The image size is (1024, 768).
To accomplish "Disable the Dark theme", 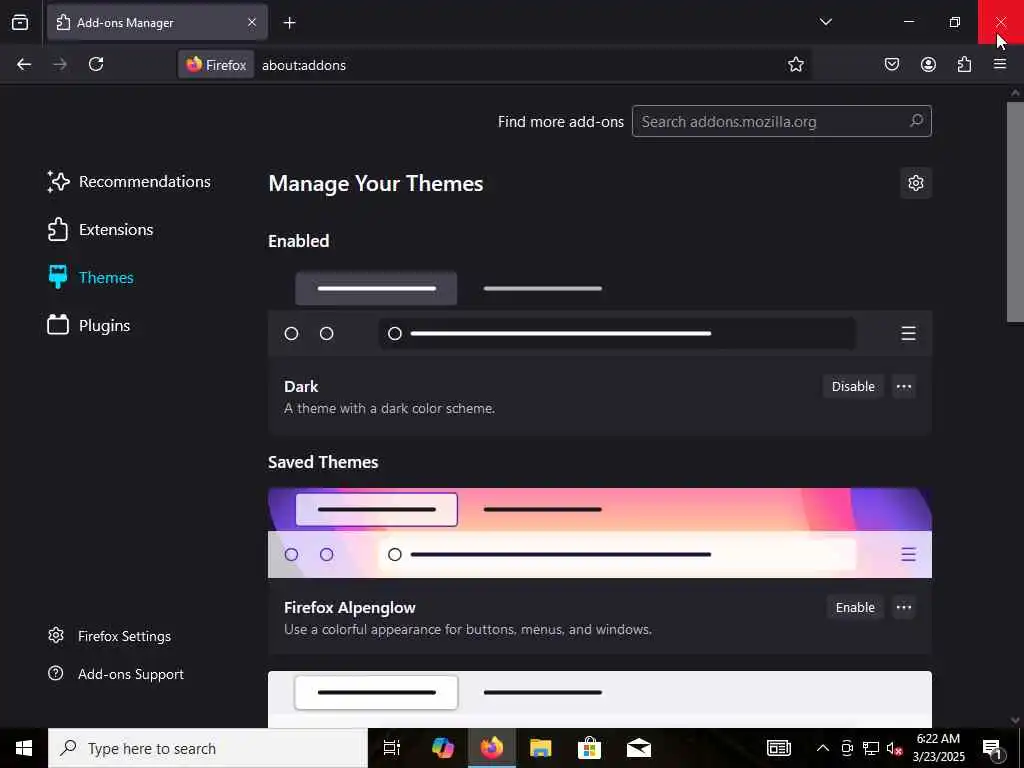I will 853,387.
